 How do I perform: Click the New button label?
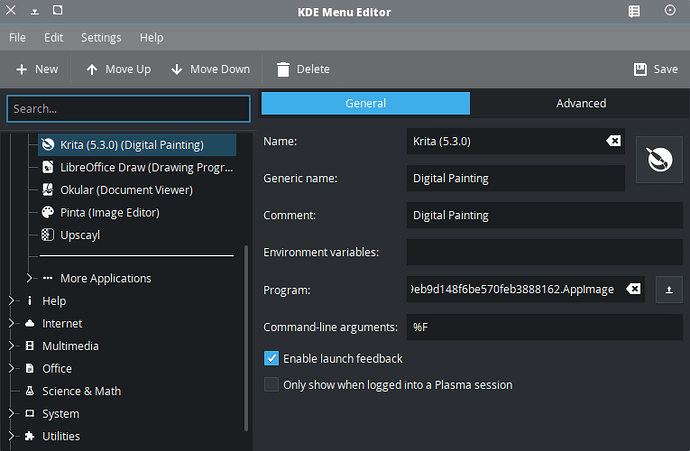point(47,69)
